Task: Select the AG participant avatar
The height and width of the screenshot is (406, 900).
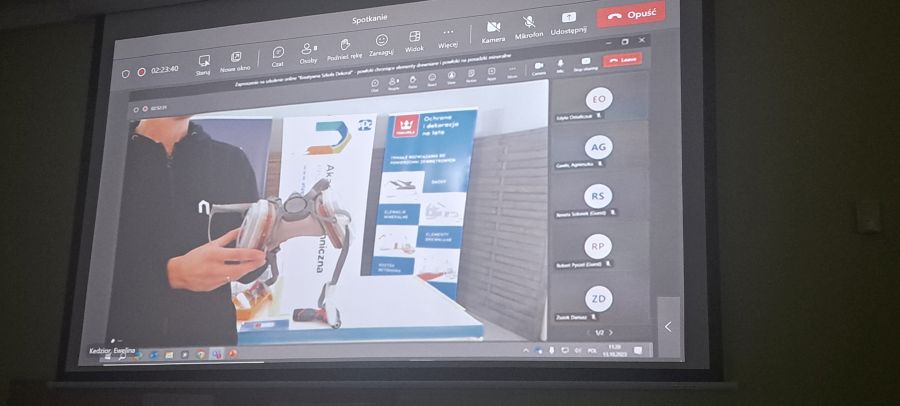Action: pos(599,148)
